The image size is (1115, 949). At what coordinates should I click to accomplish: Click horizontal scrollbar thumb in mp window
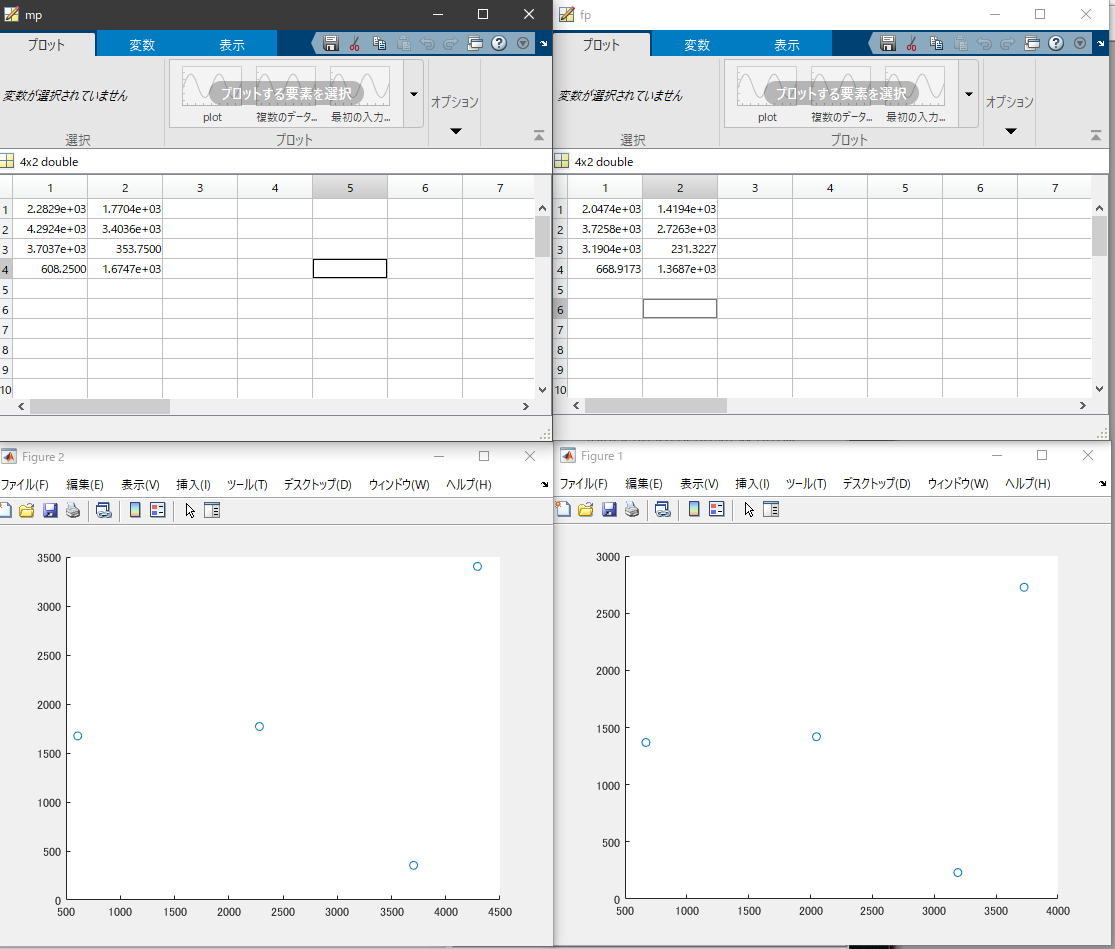100,406
